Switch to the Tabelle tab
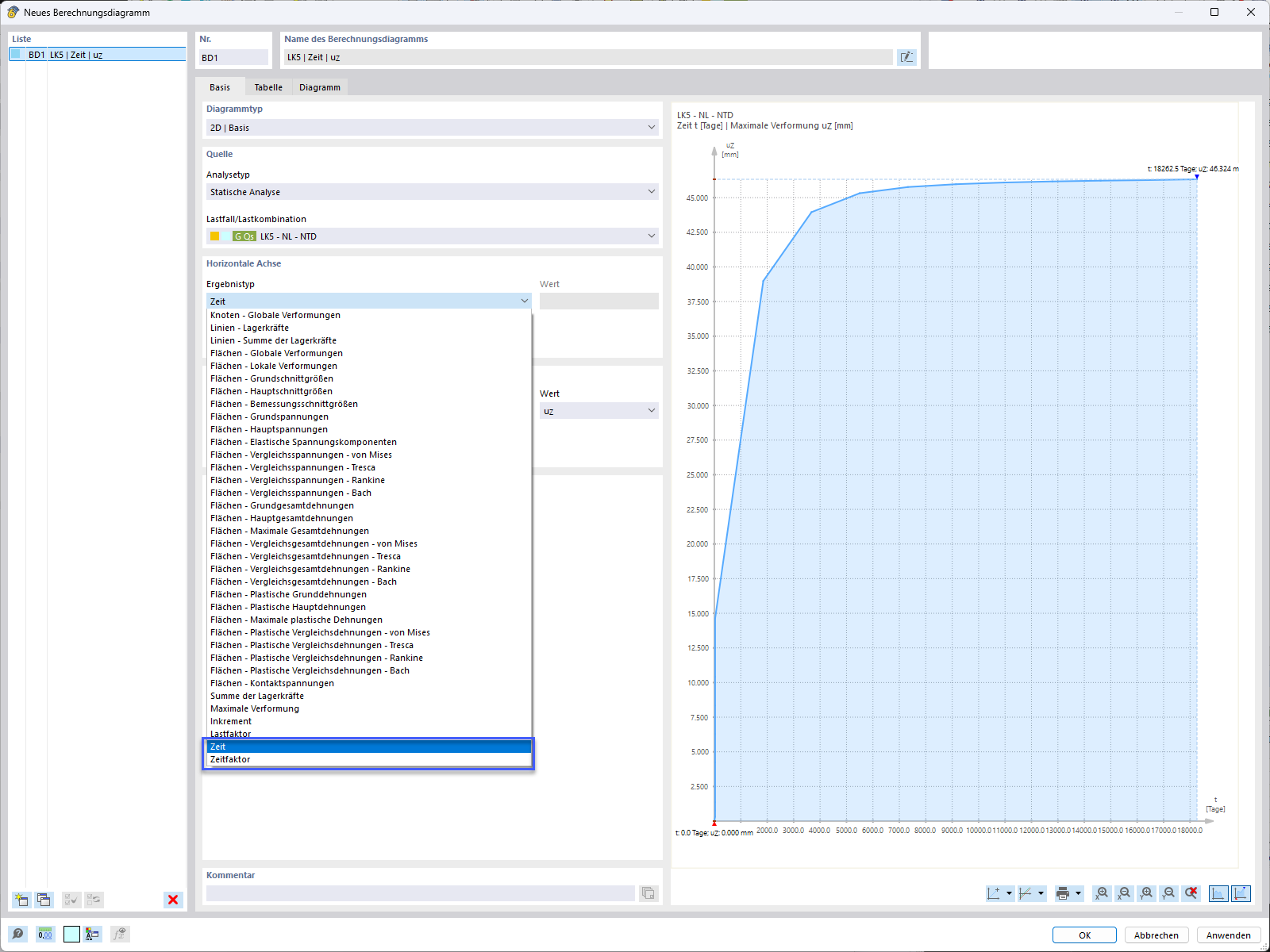Viewport: 1270px width, 952px height. 268,87
